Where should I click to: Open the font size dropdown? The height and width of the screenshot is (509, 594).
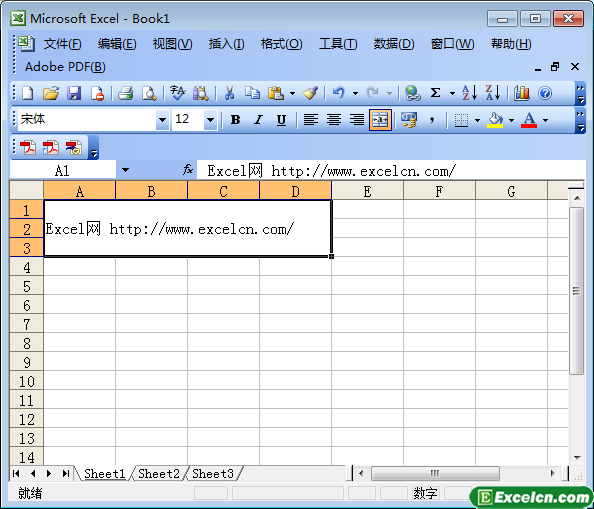pyautogui.click(x=210, y=120)
